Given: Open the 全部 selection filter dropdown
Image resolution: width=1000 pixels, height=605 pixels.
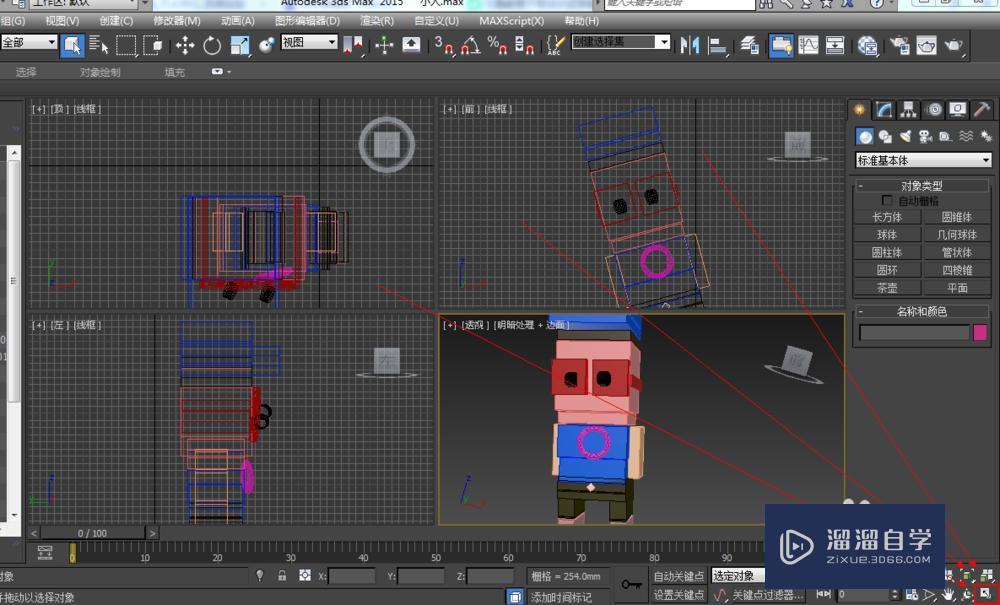Looking at the screenshot, I should pyautogui.click(x=28, y=43).
